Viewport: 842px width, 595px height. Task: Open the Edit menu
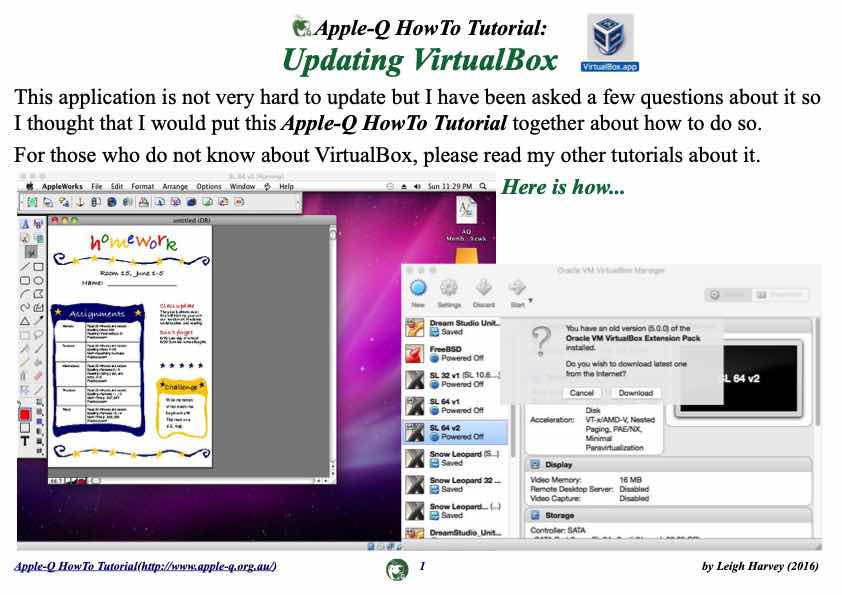pyautogui.click(x=117, y=186)
